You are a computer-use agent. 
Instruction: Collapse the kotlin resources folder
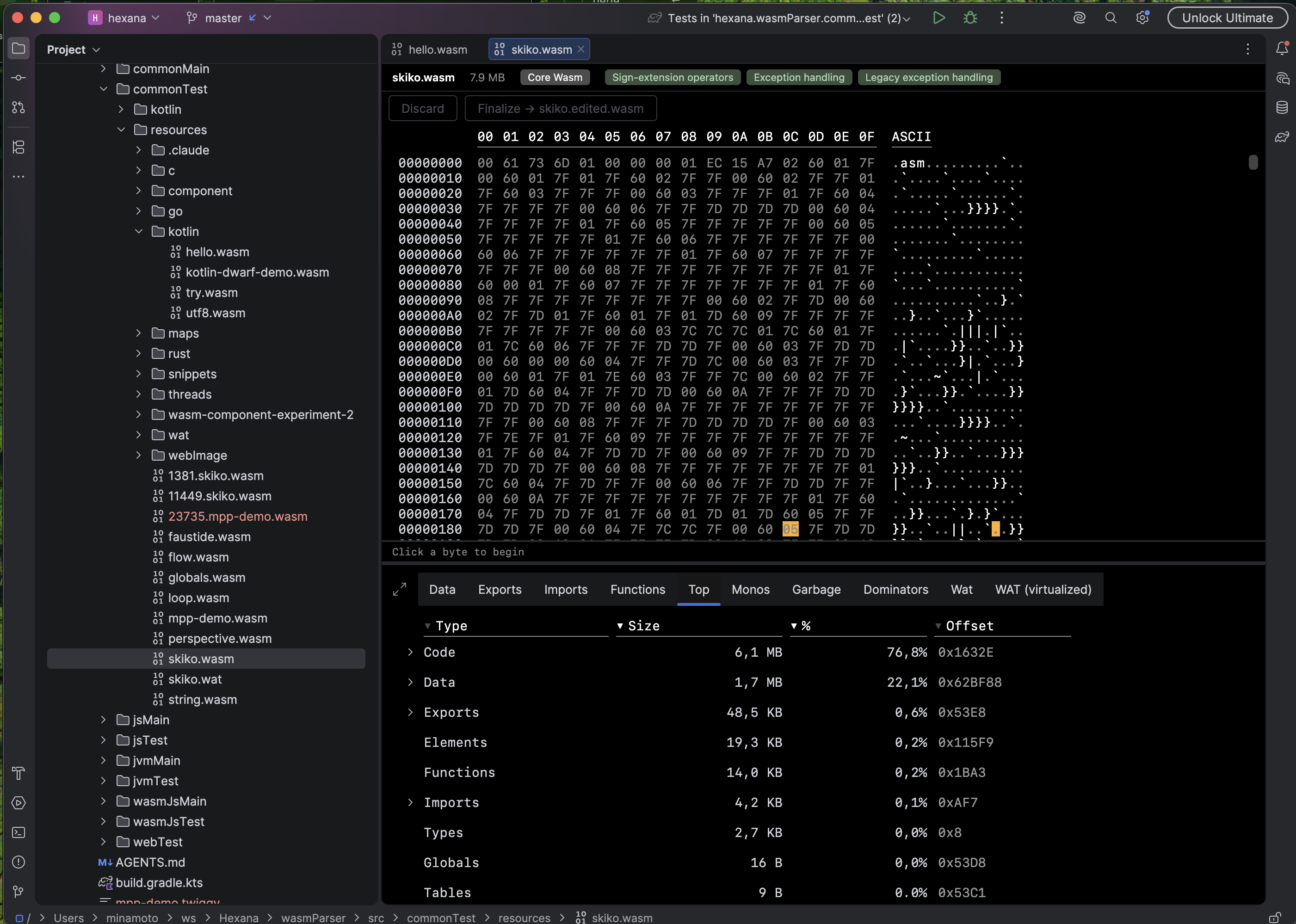(x=139, y=232)
